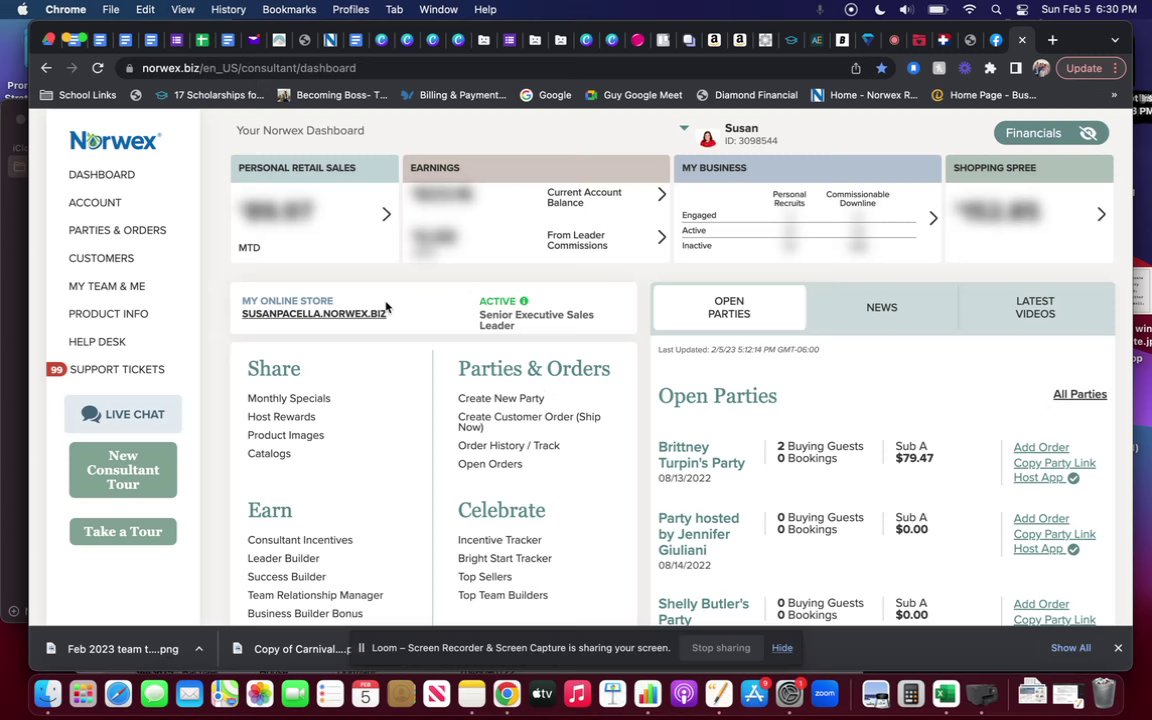Open the Facebook tab in the tab strip

pyautogui.click(x=996, y=40)
